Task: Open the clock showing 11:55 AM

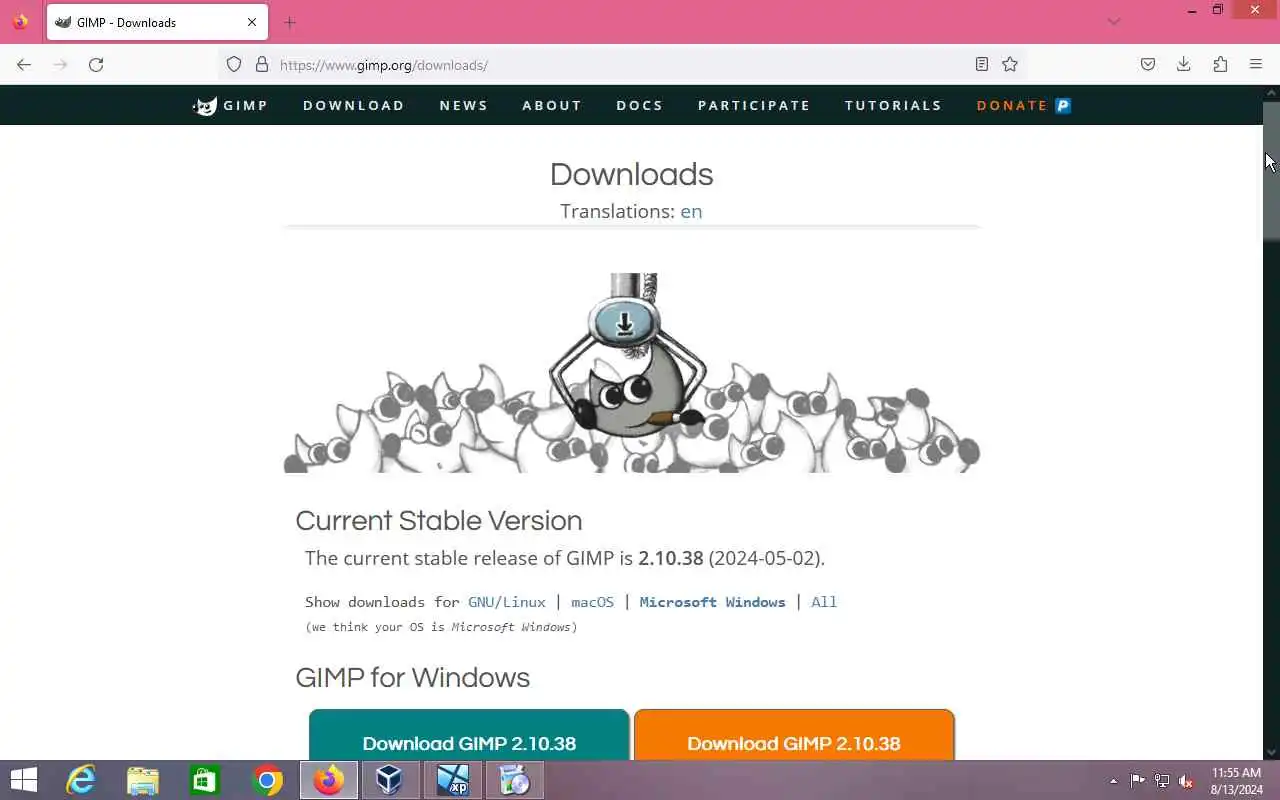Action: (1236, 781)
